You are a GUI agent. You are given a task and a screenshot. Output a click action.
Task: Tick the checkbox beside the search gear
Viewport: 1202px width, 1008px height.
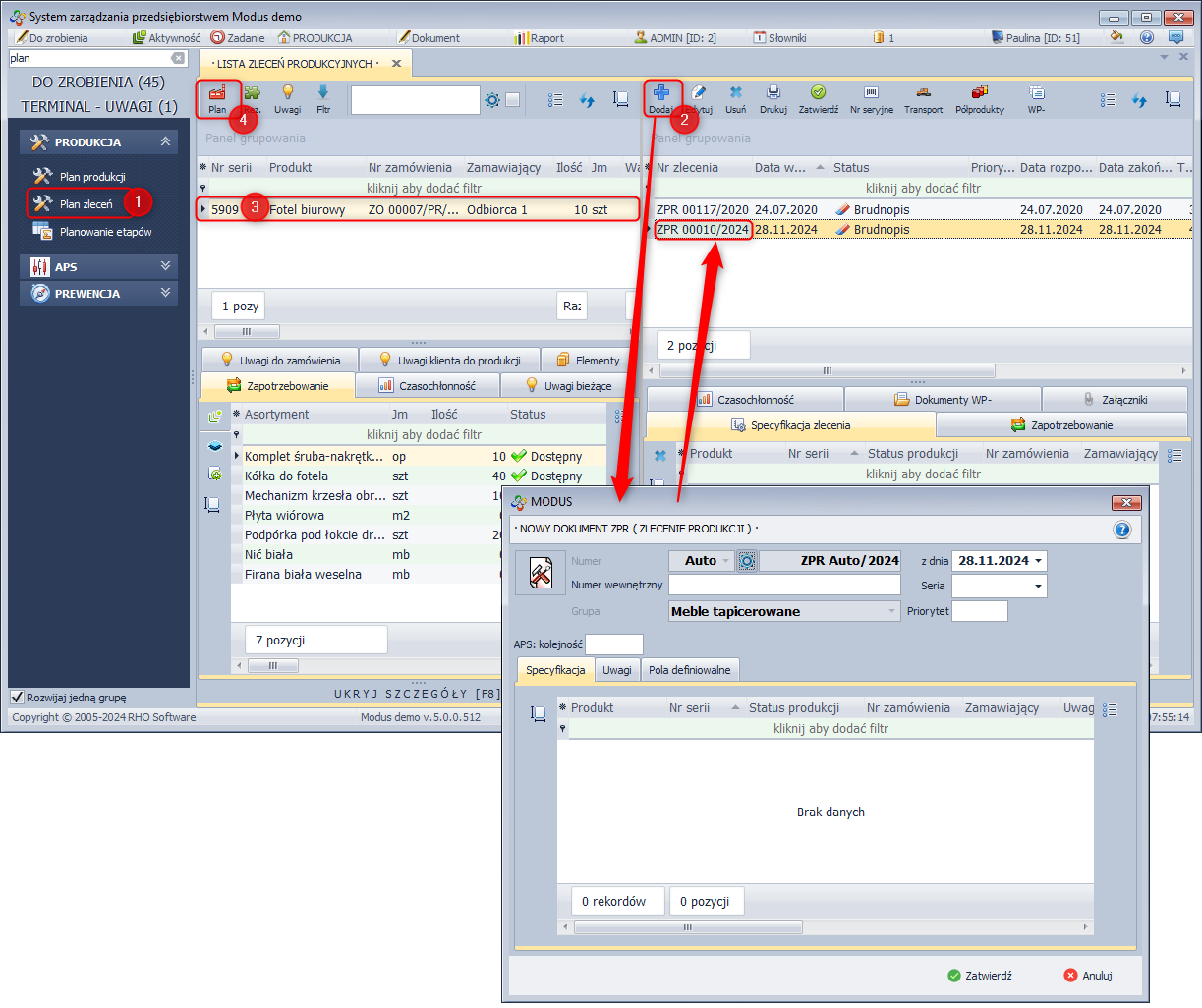click(x=512, y=100)
